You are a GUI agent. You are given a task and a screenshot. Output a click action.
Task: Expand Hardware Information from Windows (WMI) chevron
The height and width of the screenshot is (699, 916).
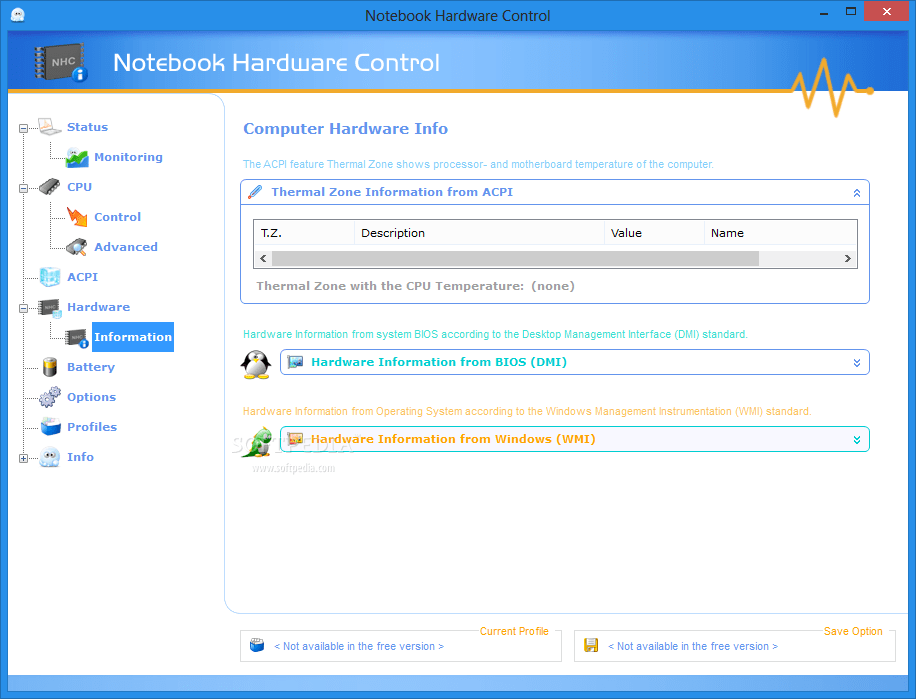pos(856,440)
